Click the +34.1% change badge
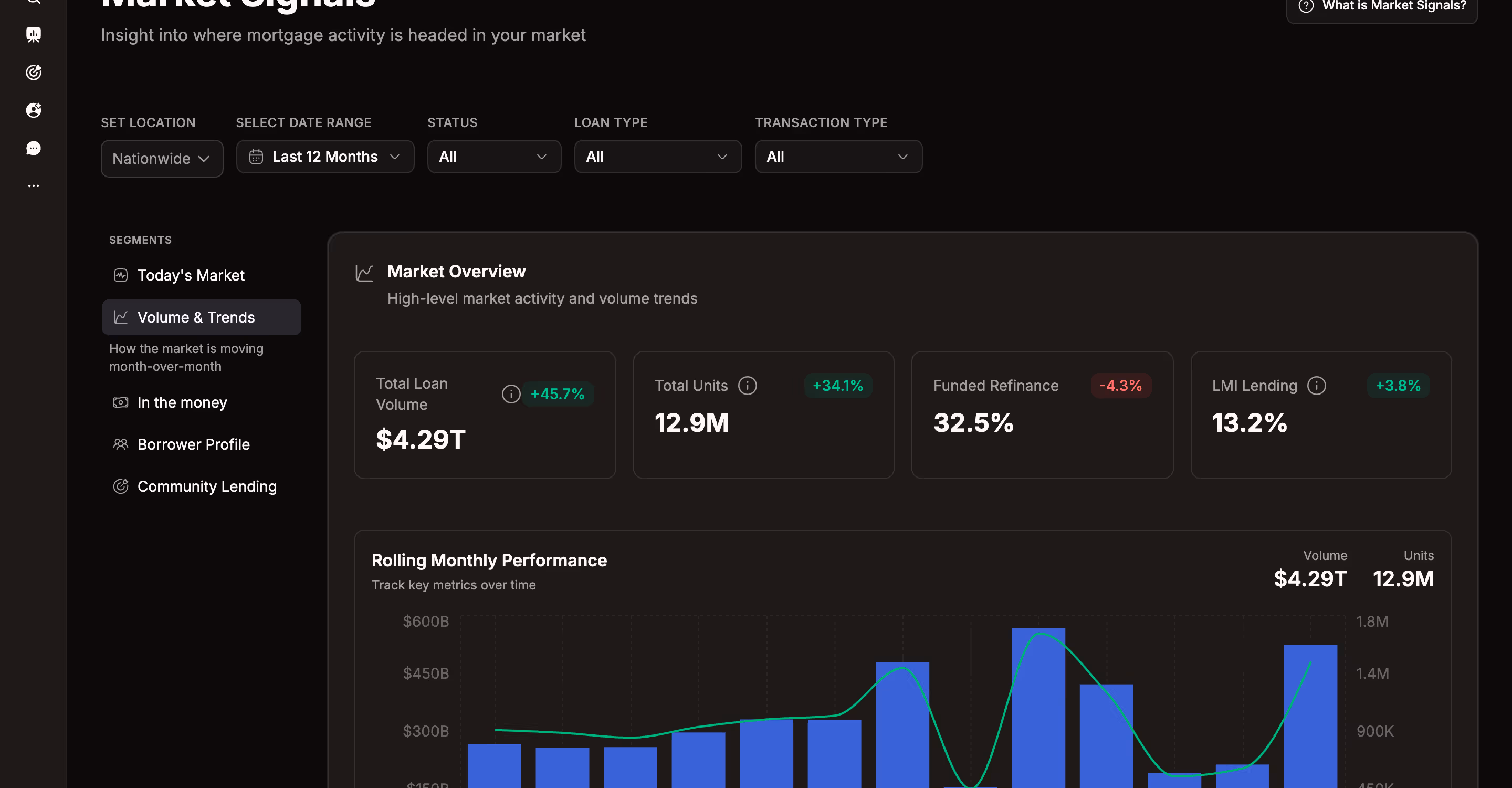The height and width of the screenshot is (788, 1512). [x=837, y=386]
